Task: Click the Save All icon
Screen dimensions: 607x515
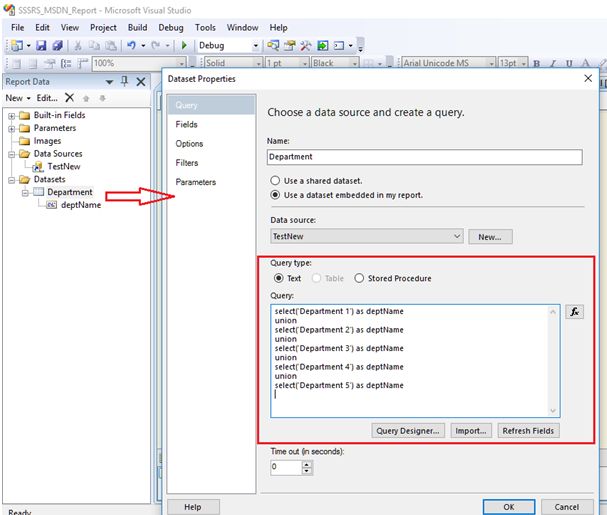Action: click(57, 46)
